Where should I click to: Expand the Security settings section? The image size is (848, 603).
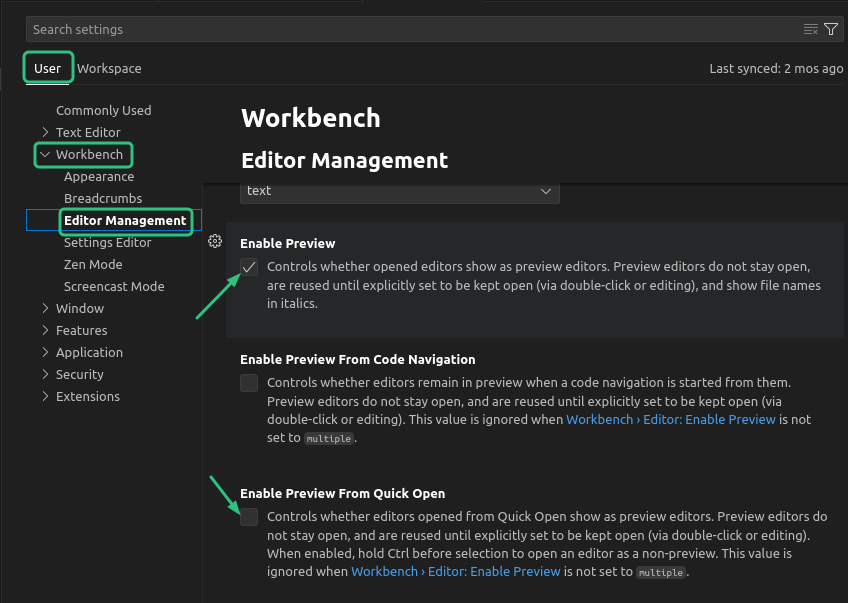click(x=45, y=374)
